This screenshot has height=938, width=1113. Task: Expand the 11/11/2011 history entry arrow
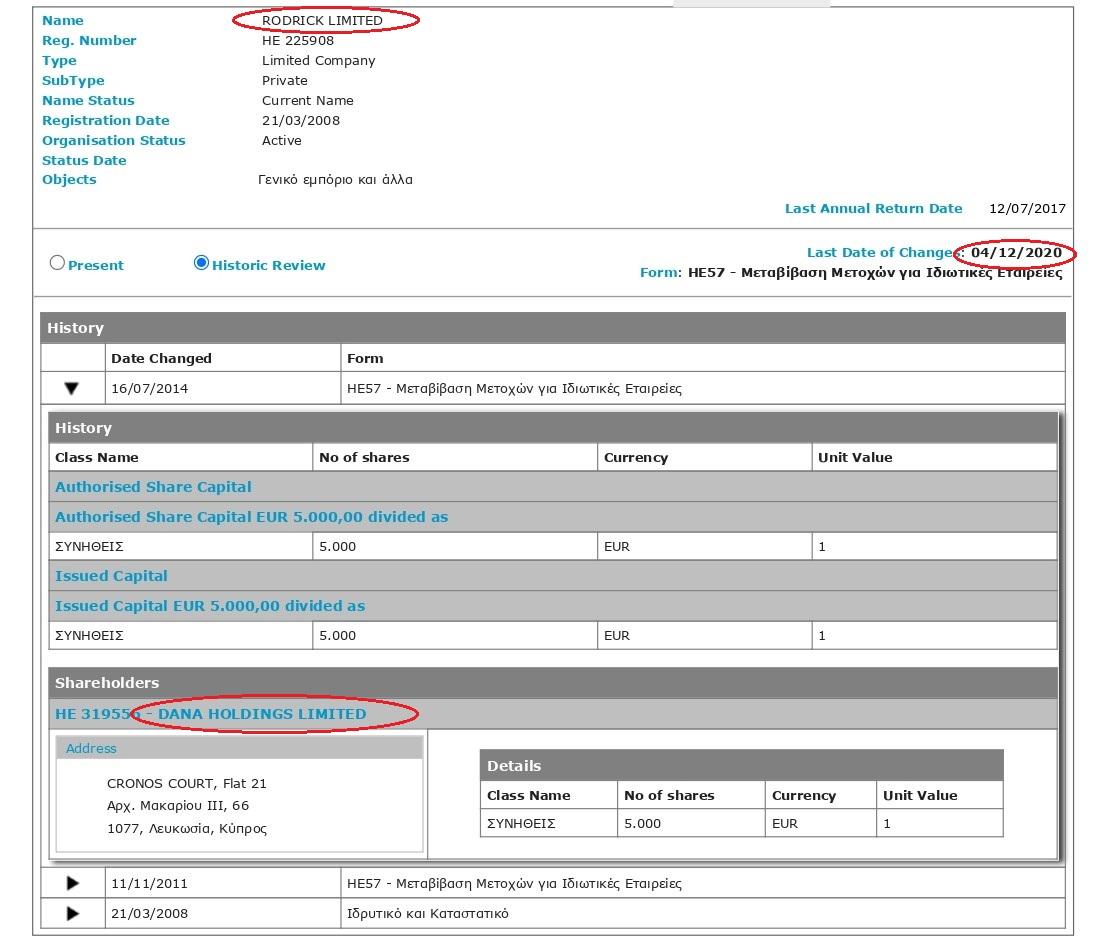tap(72, 884)
